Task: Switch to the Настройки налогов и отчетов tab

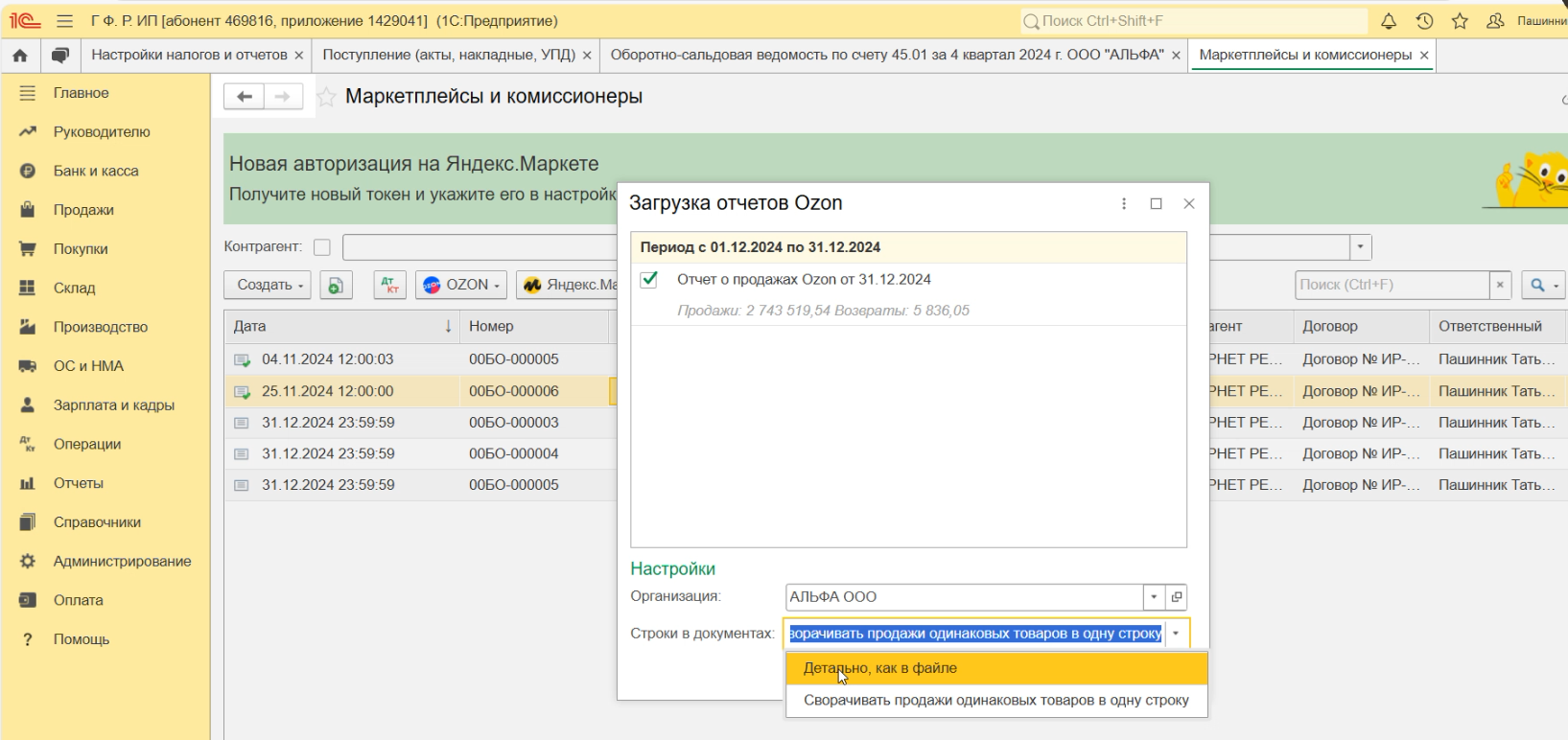Action: 189,56
